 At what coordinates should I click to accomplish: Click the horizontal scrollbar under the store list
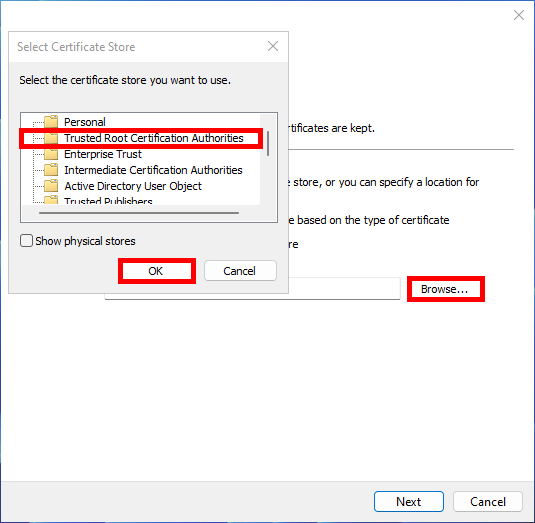139,213
